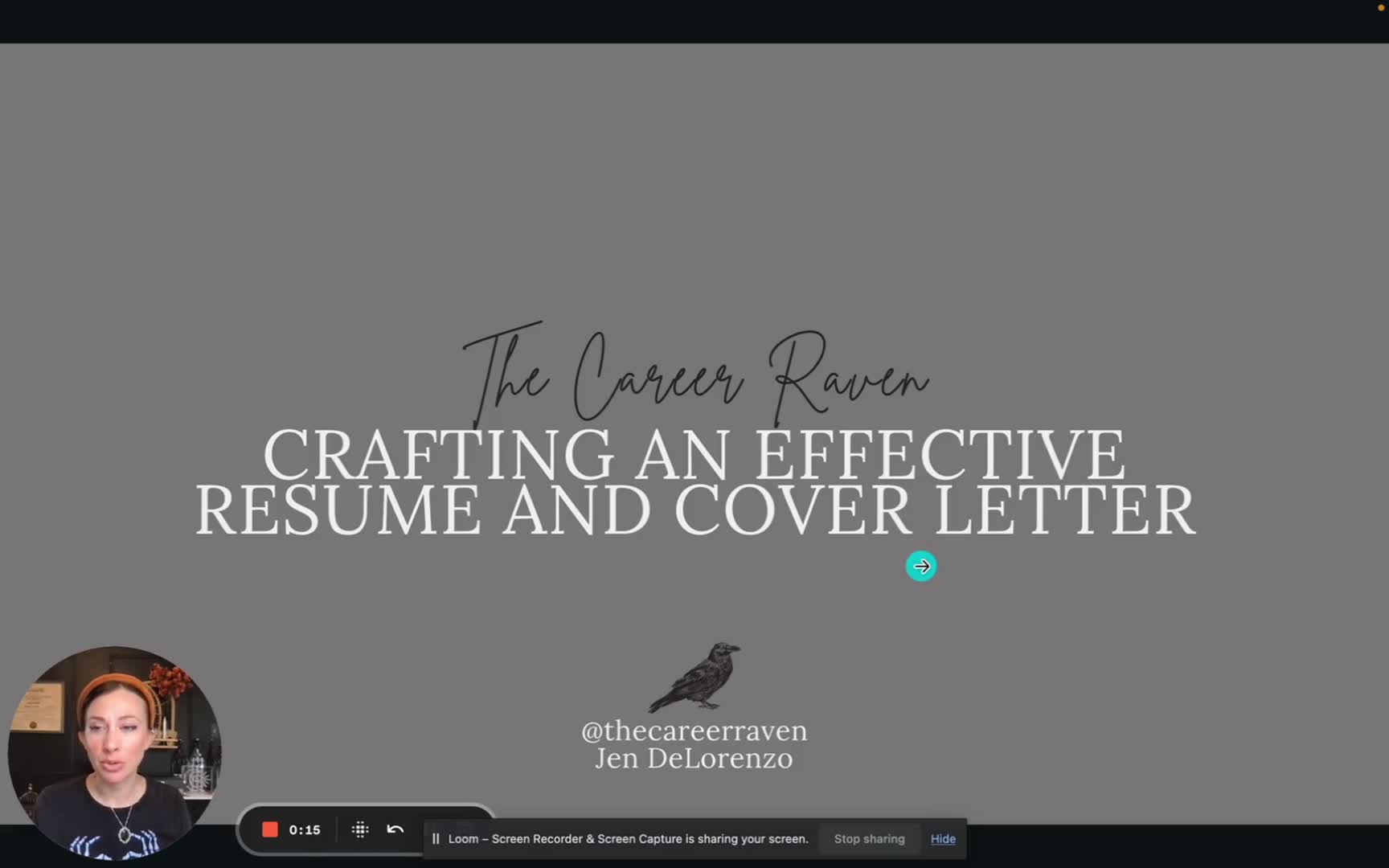Click the pause bars icon in sharing bar
Image resolution: width=1389 pixels, height=868 pixels.
click(436, 838)
